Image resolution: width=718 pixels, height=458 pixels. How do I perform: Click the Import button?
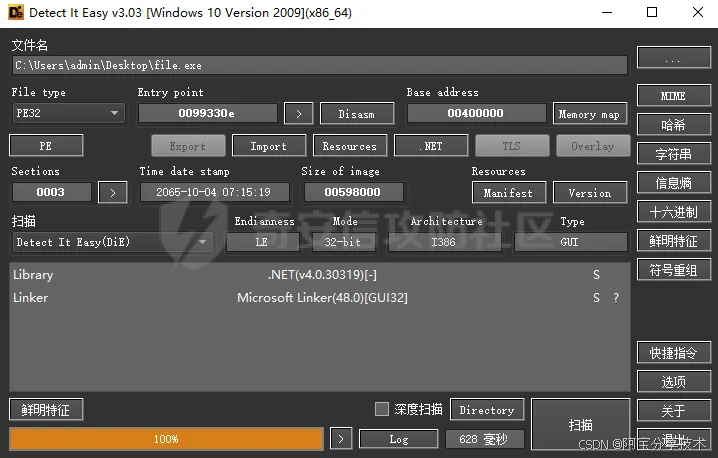(x=269, y=146)
